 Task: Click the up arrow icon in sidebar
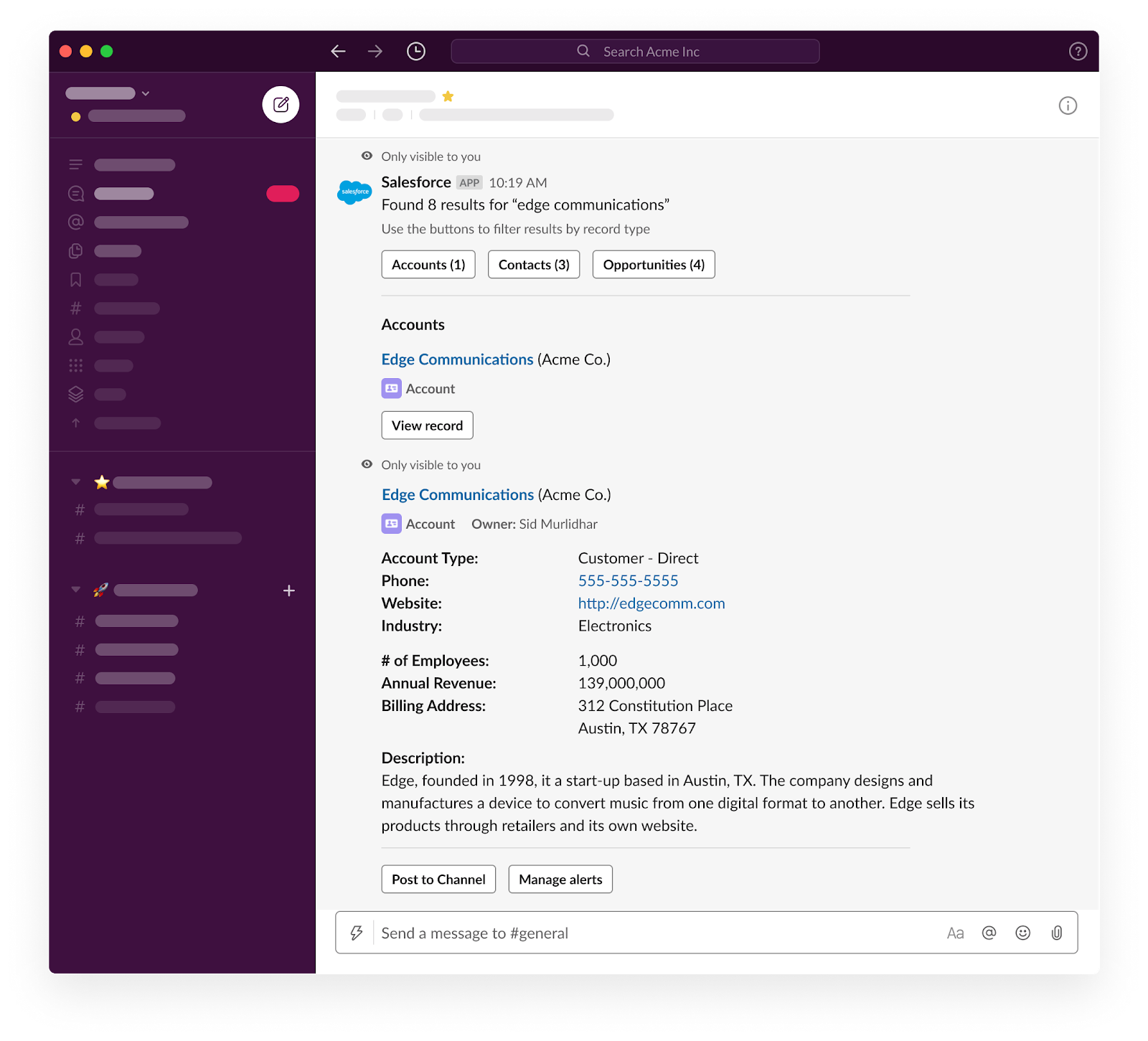[x=76, y=423]
